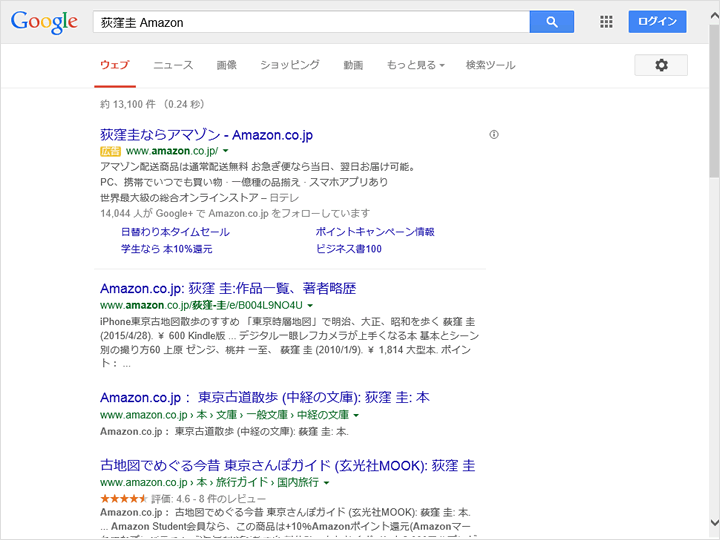Click the Google logo
The height and width of the screenshot is (540, 720).
tap(44, 22)
